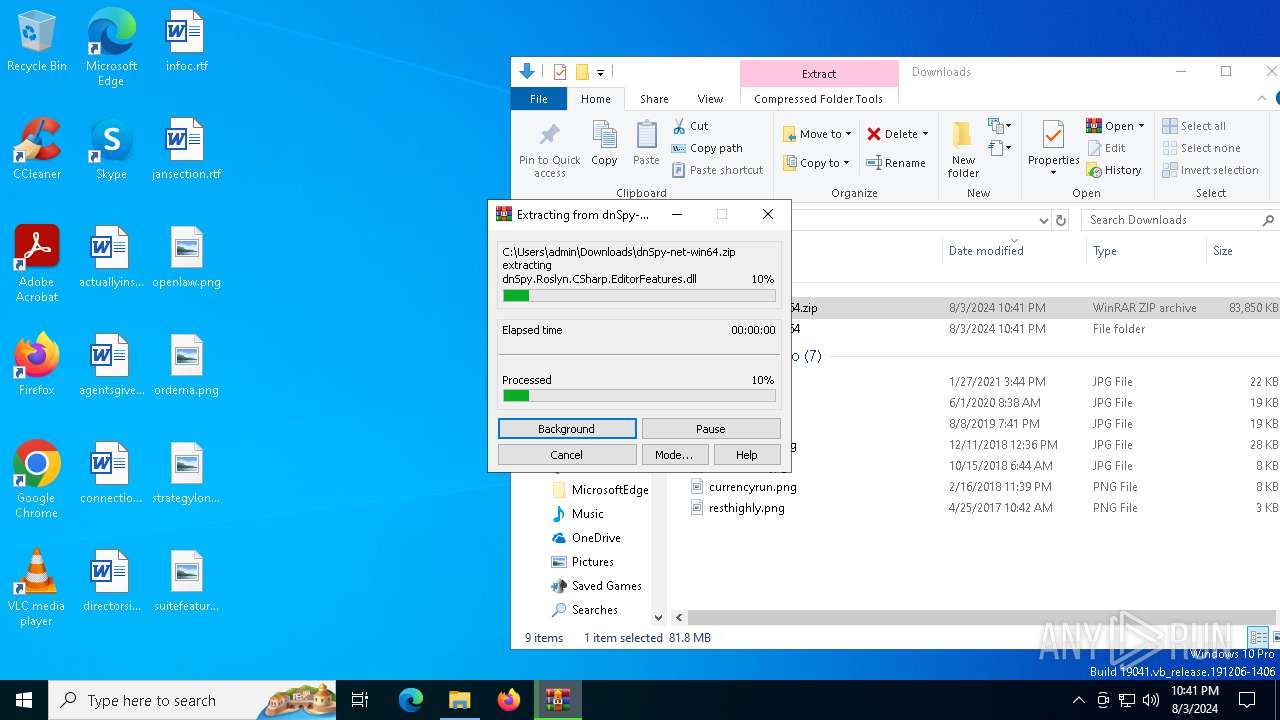1280x720 pixels.
Task: Open CCleaner desktop shortcut
Action: coord(37,150)
